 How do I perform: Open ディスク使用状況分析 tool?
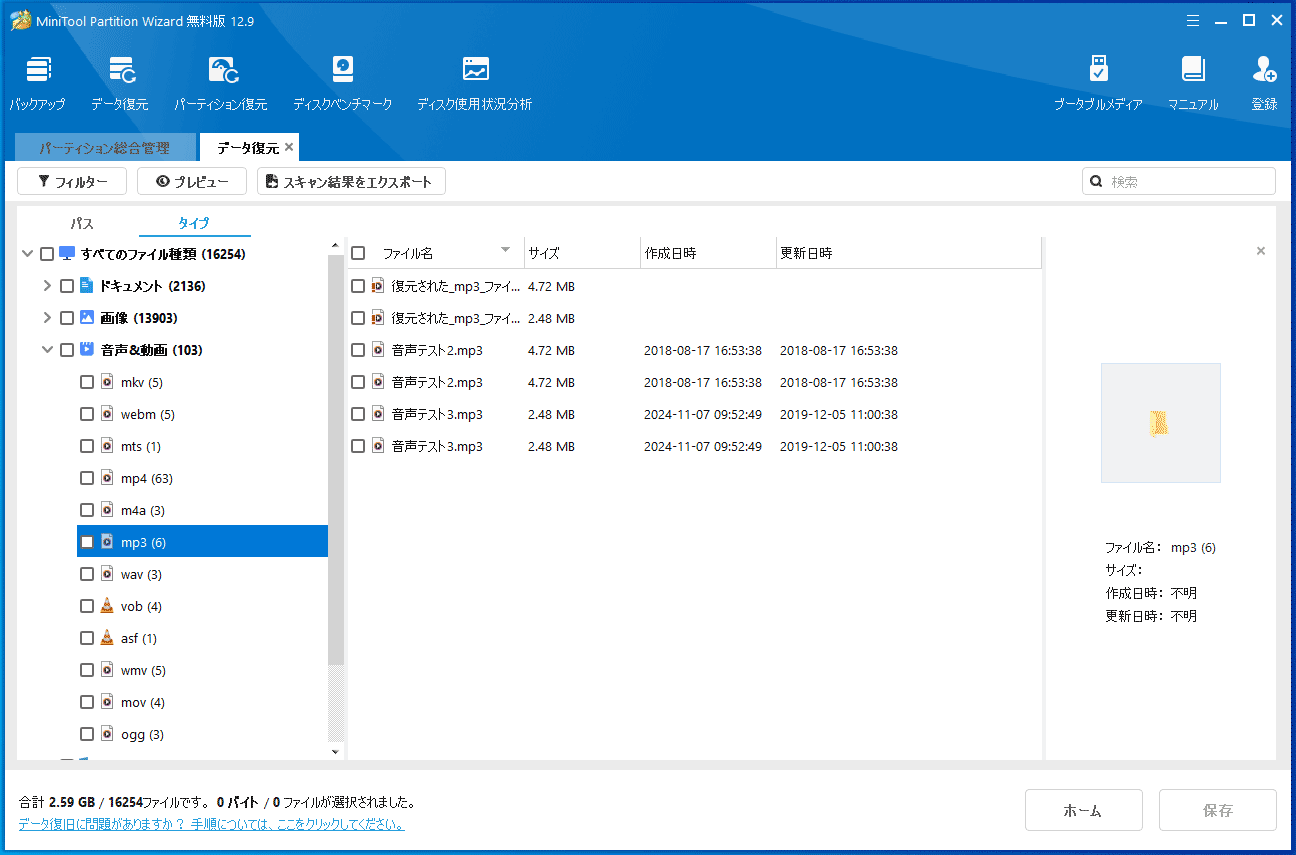tap(475, 81)
